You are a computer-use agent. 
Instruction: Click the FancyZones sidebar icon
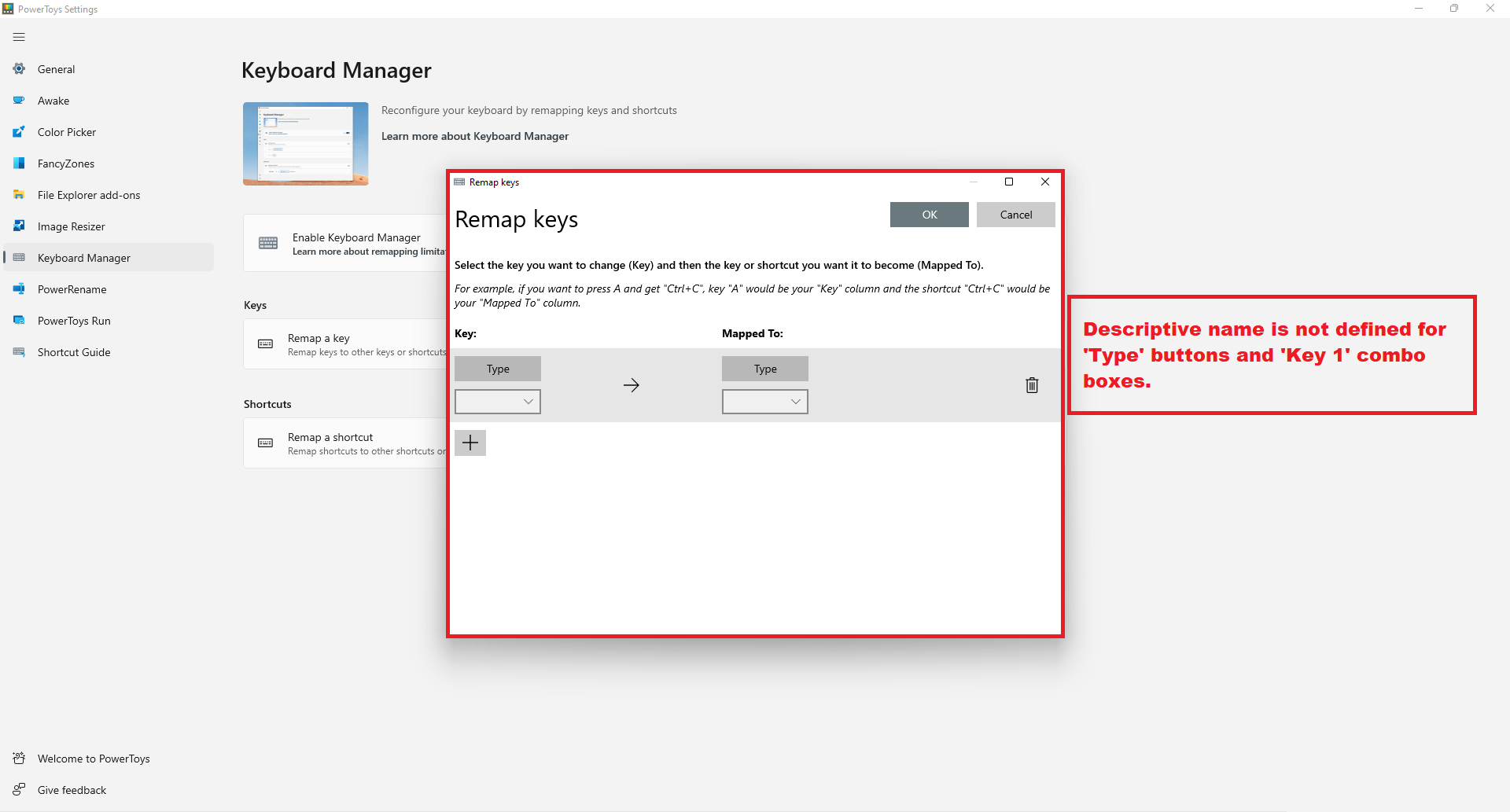(18, 163)
